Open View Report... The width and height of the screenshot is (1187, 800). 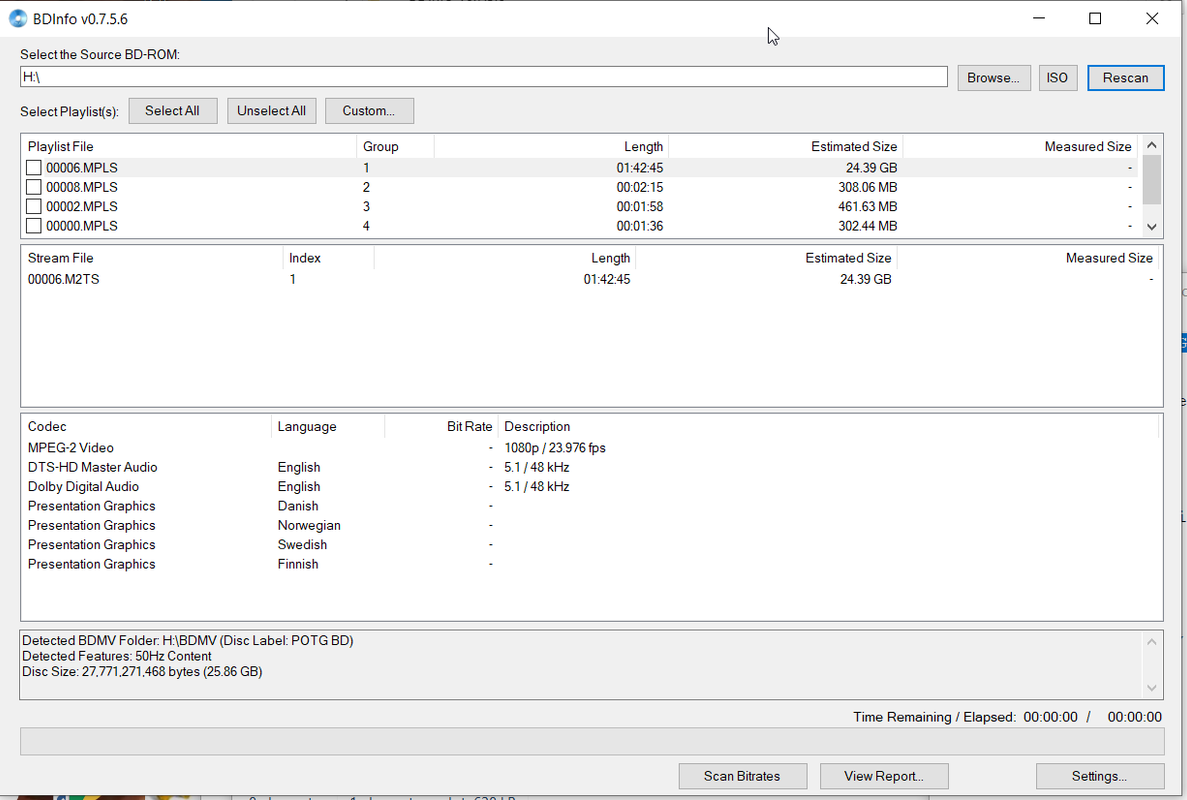[x=883, y=776]
